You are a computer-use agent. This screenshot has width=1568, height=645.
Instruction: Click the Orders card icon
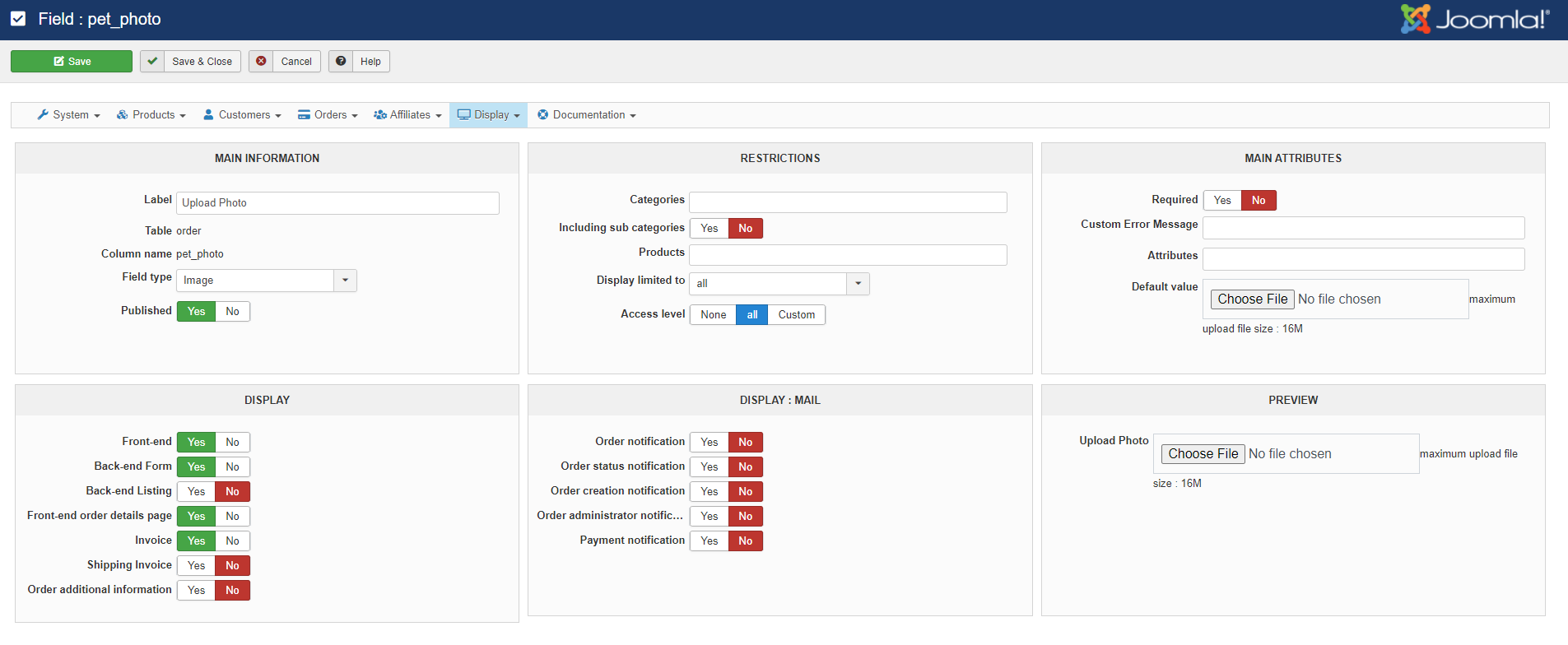coord(304,115)
